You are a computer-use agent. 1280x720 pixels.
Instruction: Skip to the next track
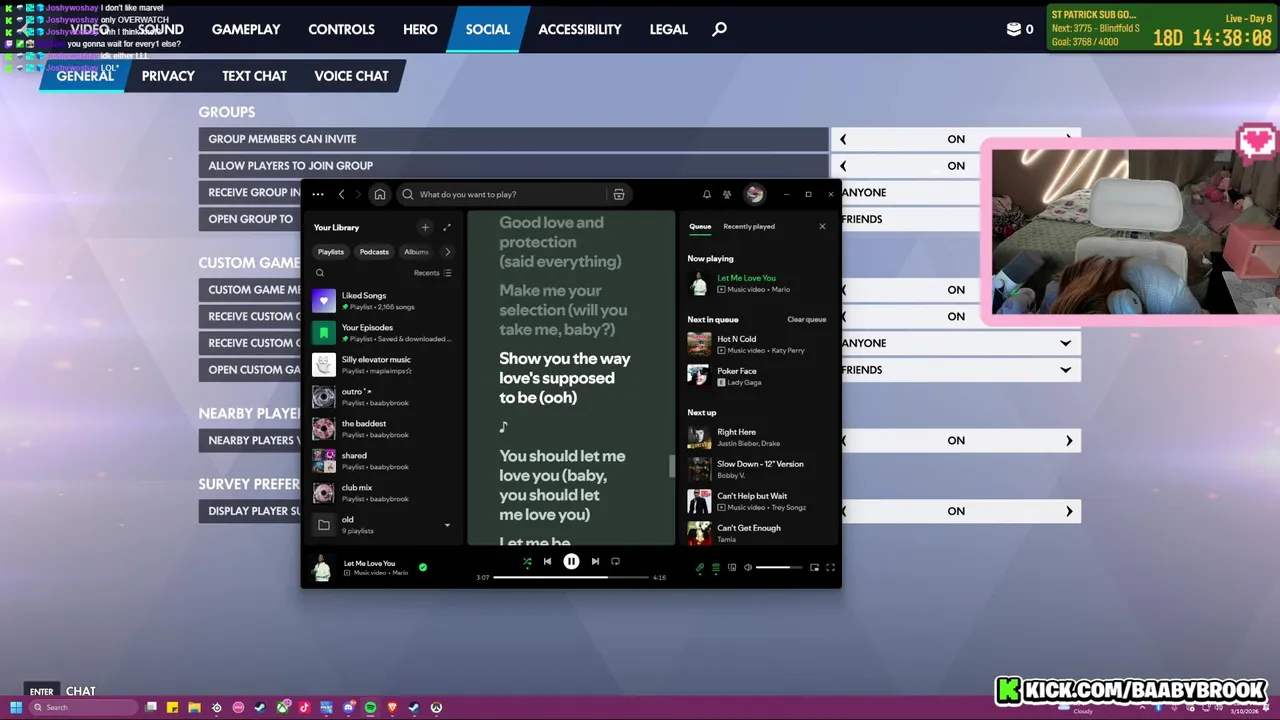[595, 561]
